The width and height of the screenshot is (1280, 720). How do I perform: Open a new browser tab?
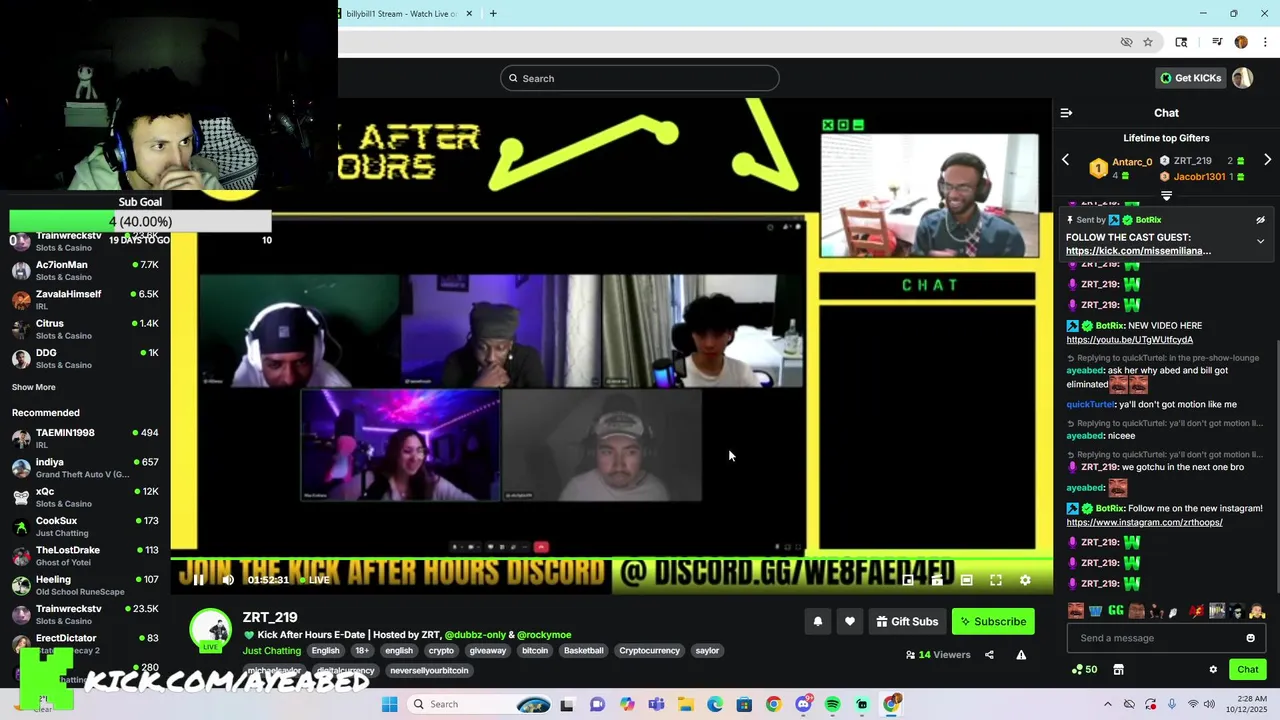[493, 14]
